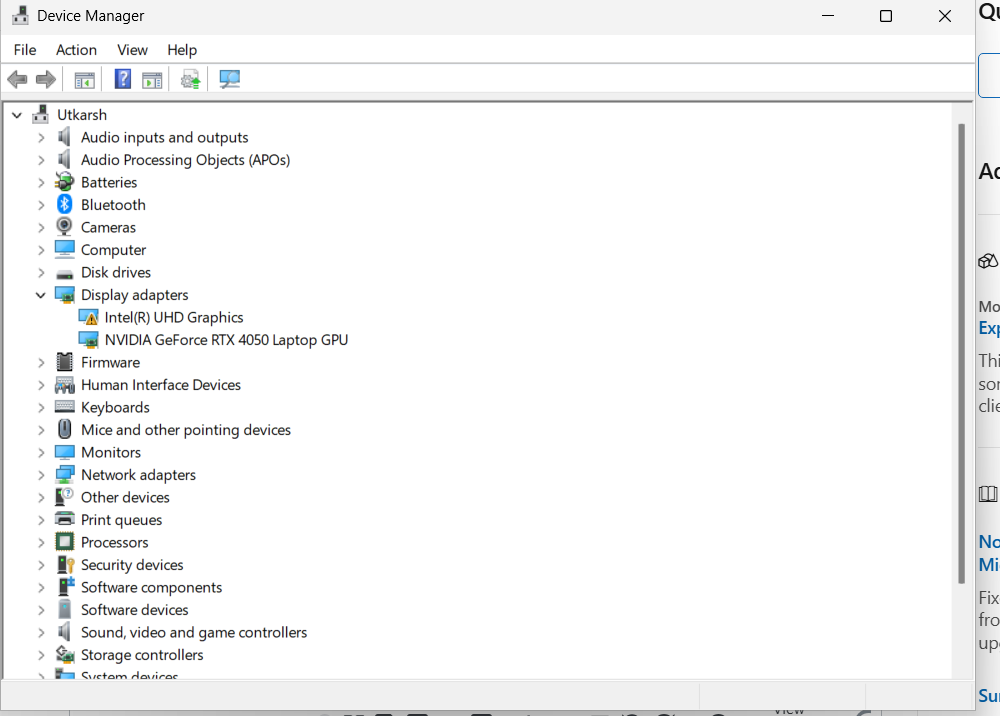Open the Help menu
The image size is (1000, 716).
click(182, 49)
